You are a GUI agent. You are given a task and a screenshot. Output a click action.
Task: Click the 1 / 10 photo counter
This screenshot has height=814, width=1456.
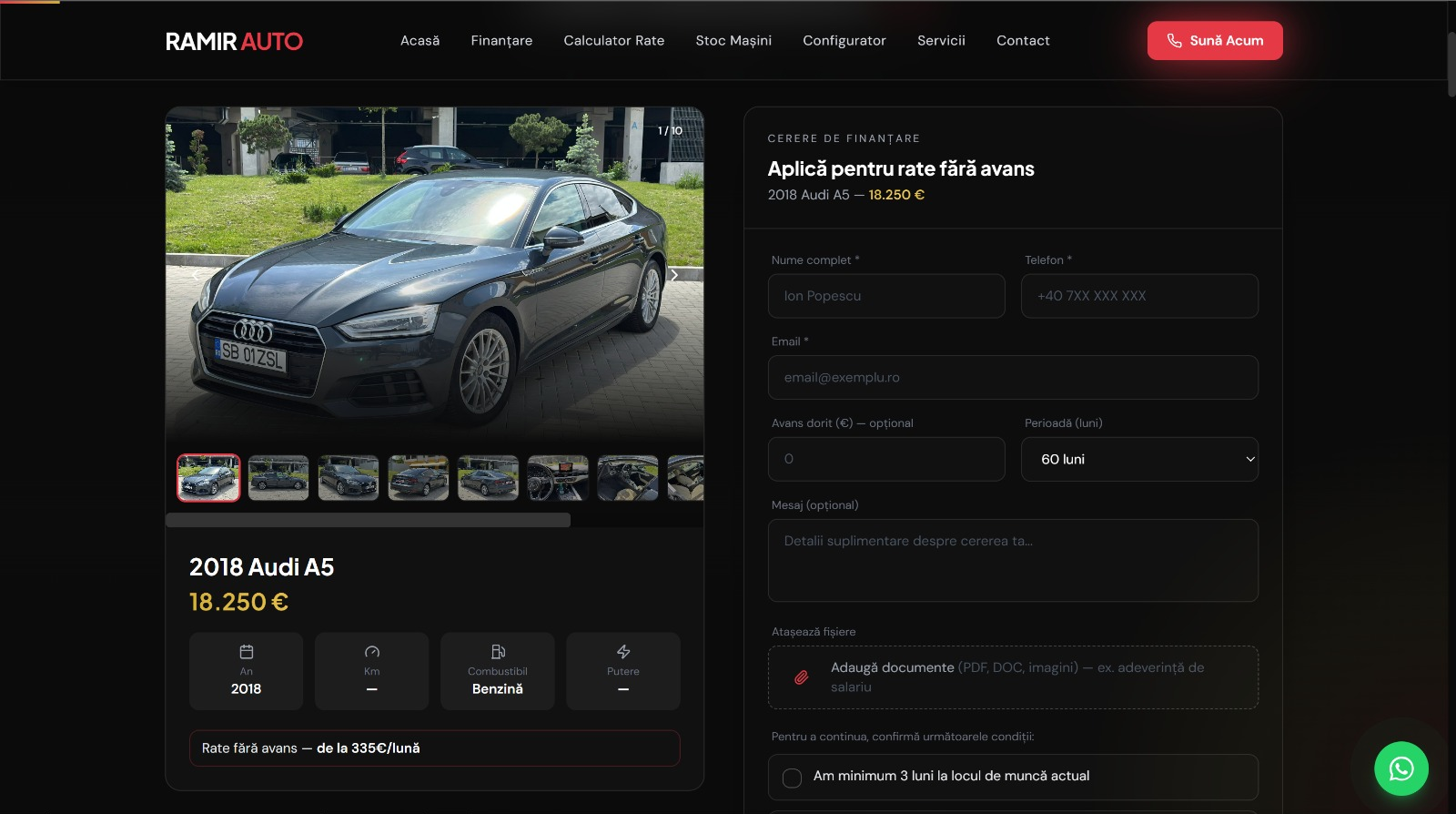[670, 130]
